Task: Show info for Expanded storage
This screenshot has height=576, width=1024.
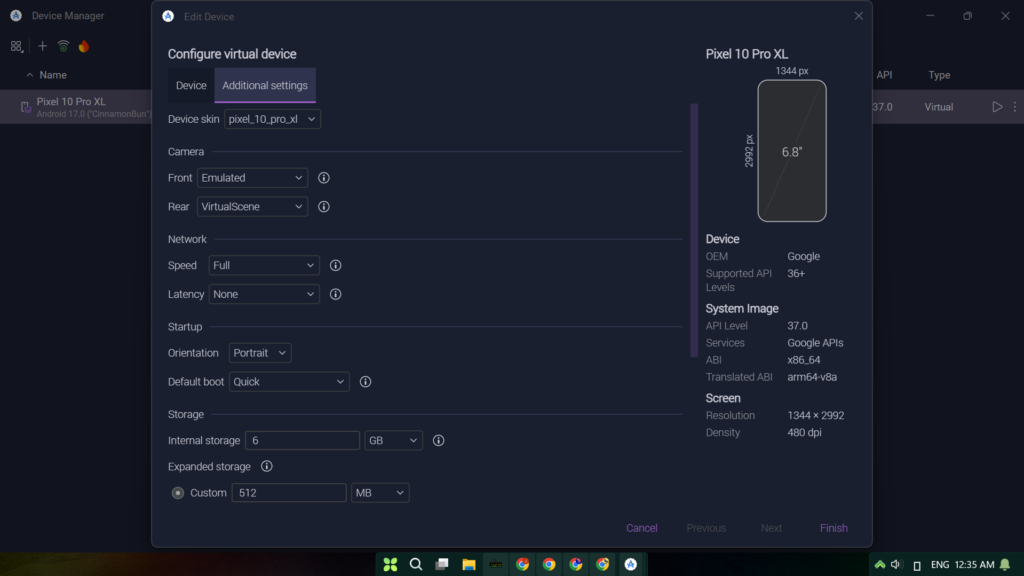Action: (266, 466)
